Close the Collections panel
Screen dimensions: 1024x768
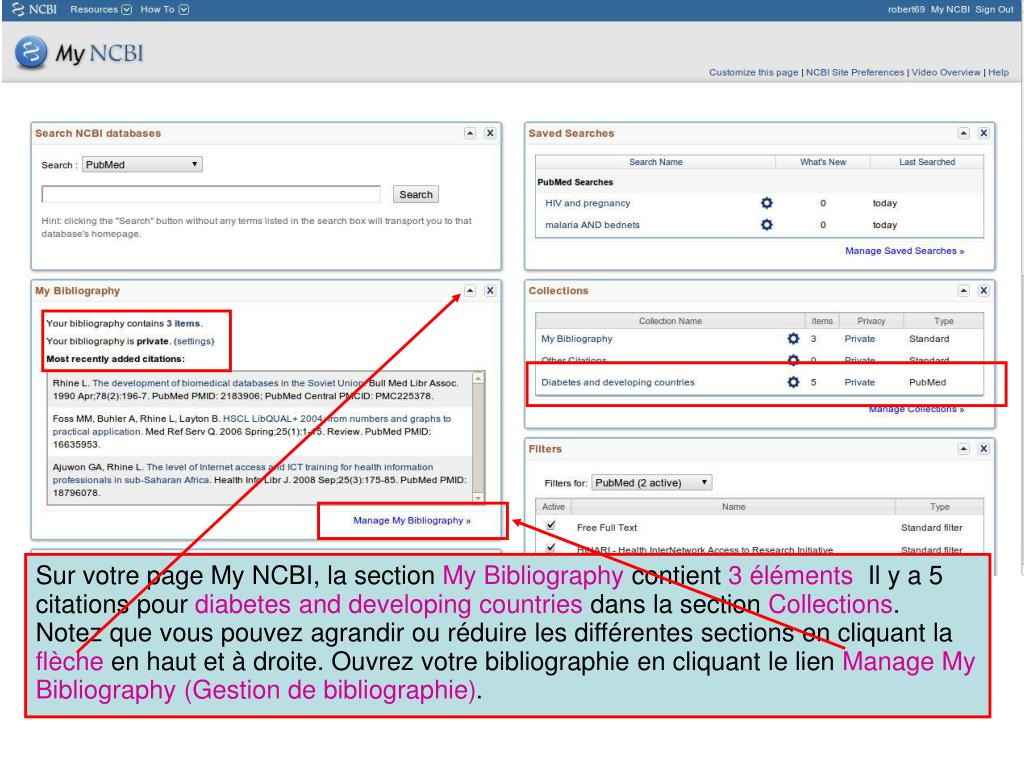coord(984,291)
